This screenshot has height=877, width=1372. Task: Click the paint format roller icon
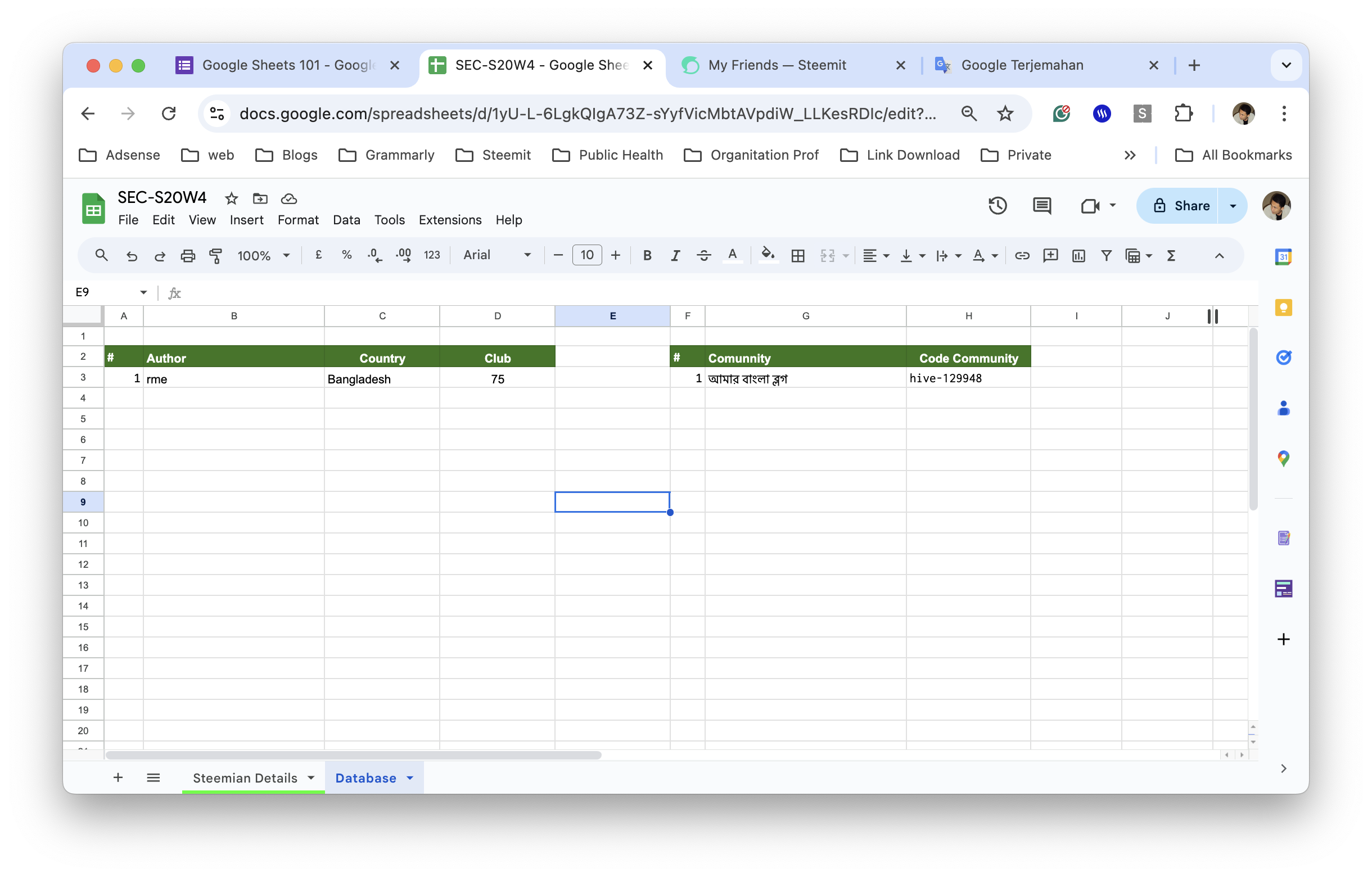click(215, 256)
